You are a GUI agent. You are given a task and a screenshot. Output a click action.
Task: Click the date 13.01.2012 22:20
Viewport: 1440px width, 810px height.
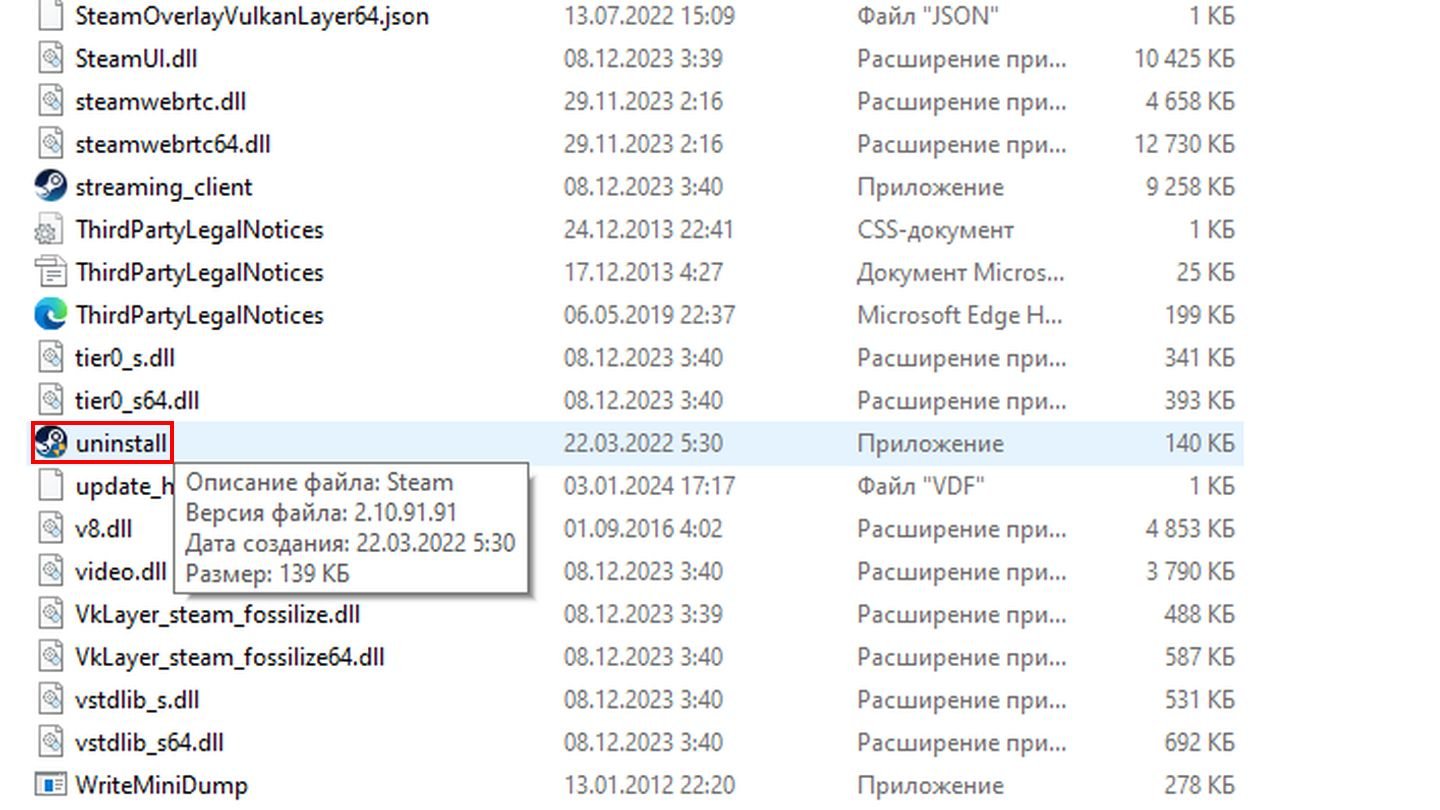[648, 785]
